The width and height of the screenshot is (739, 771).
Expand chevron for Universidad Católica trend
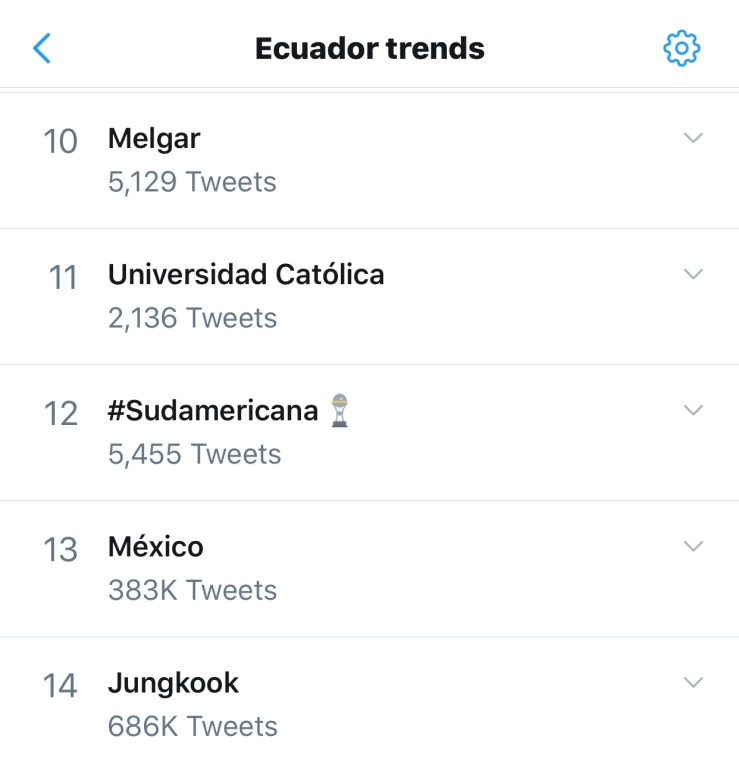pos(693,274)
